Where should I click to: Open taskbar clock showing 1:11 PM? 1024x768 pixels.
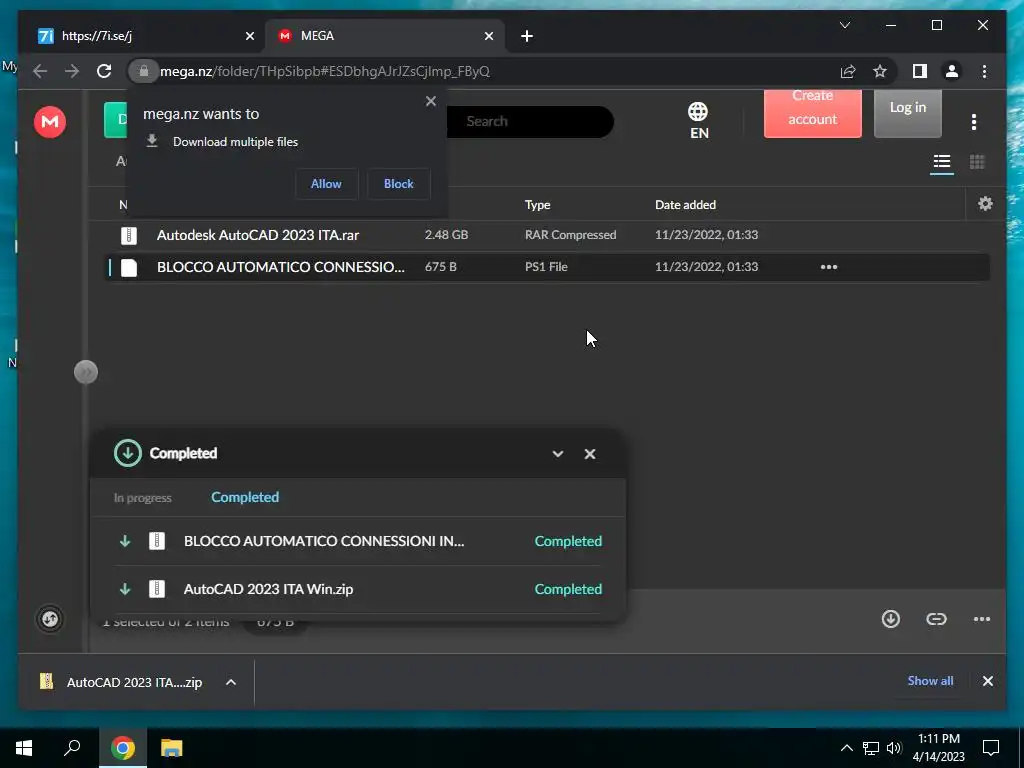pos(938,748)
